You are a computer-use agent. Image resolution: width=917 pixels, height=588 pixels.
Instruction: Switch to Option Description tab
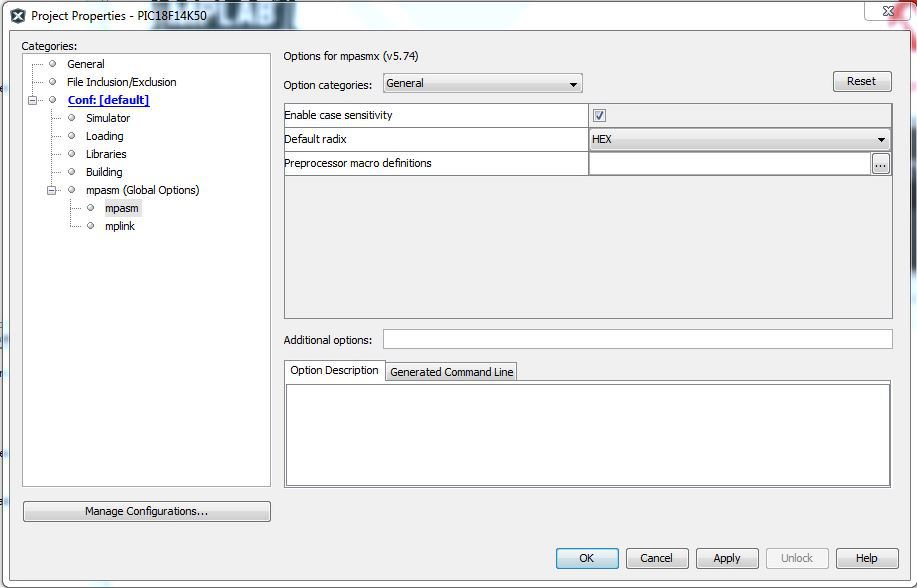334,370
